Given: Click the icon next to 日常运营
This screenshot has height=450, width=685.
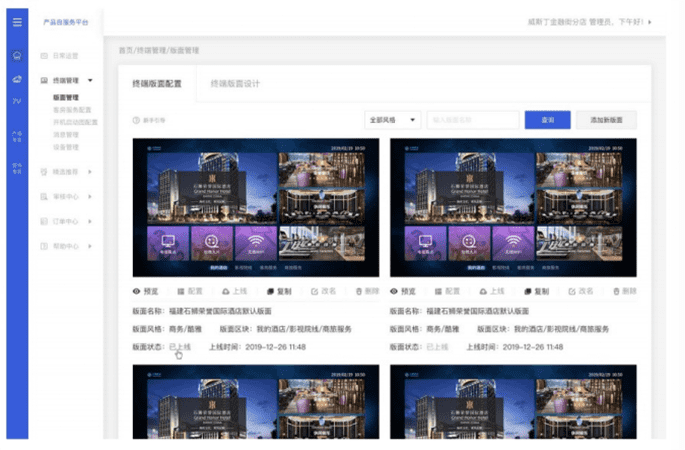Looking at the screenshot, I should [x=44, y=56].
